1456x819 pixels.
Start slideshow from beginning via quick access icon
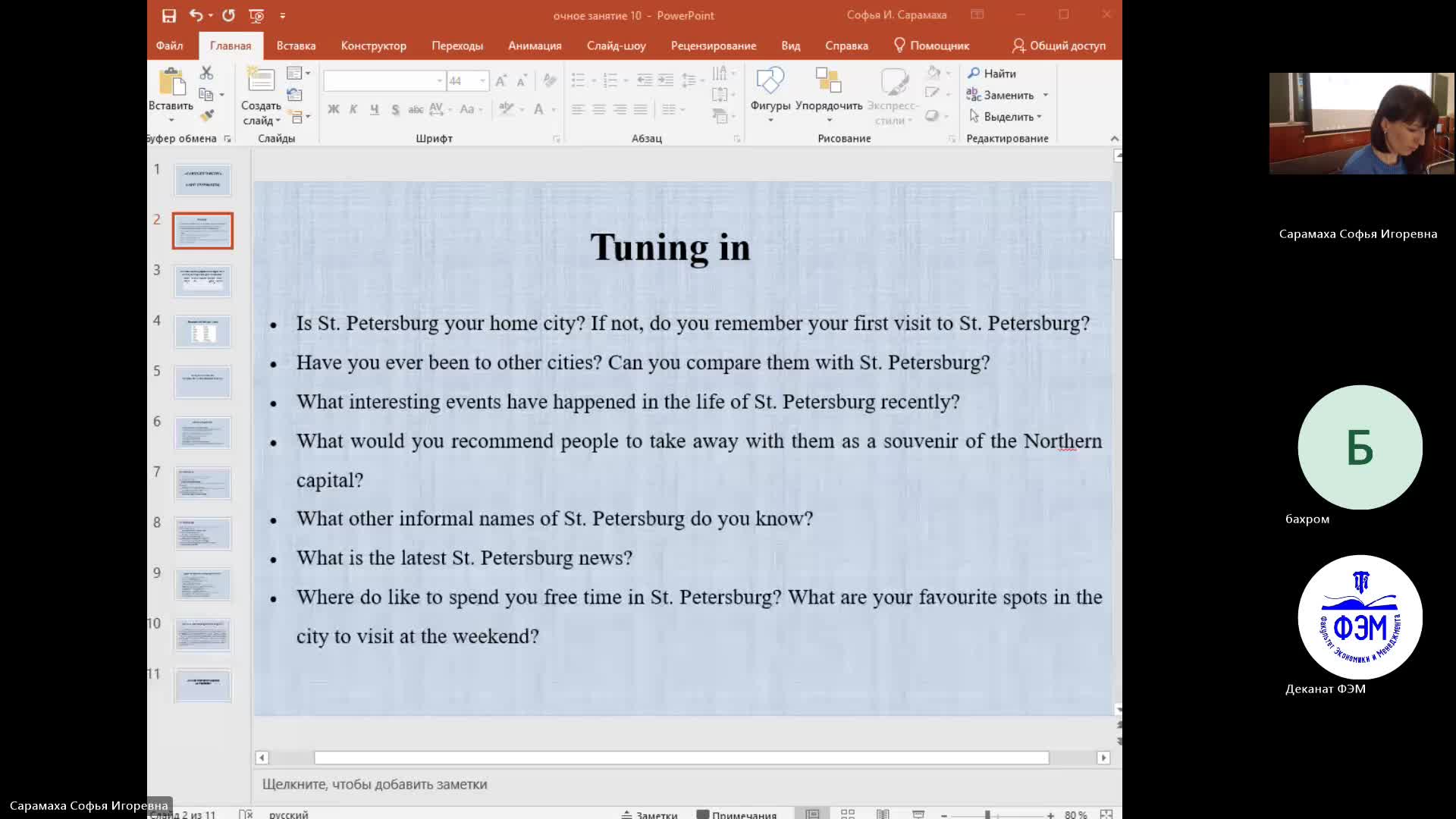pyautogui.click(x=256, y=15)
